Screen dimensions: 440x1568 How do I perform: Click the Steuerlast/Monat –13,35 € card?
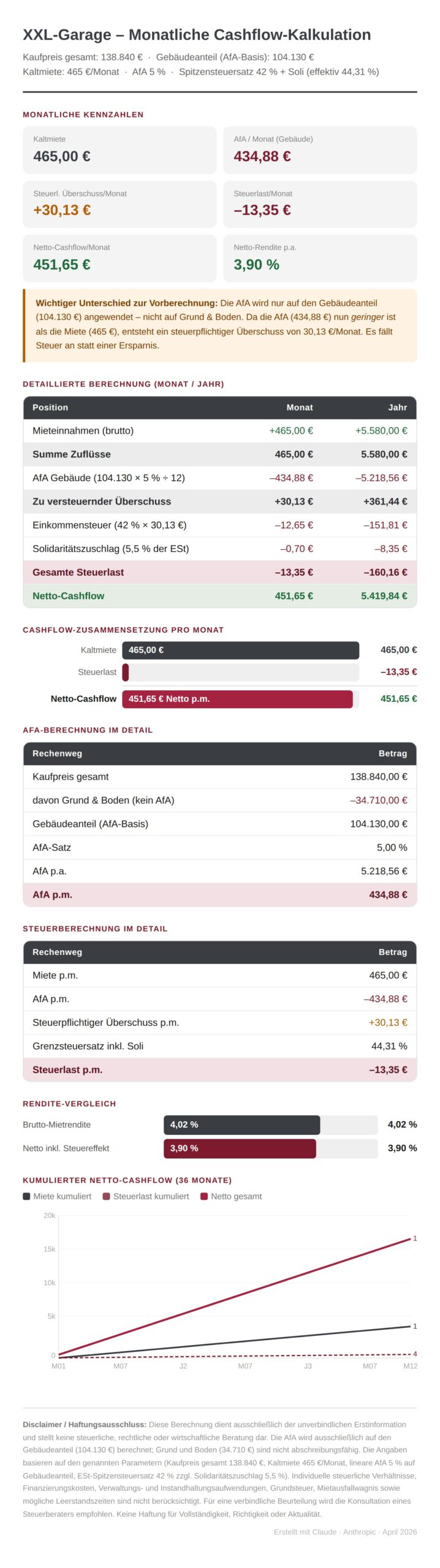320,204
